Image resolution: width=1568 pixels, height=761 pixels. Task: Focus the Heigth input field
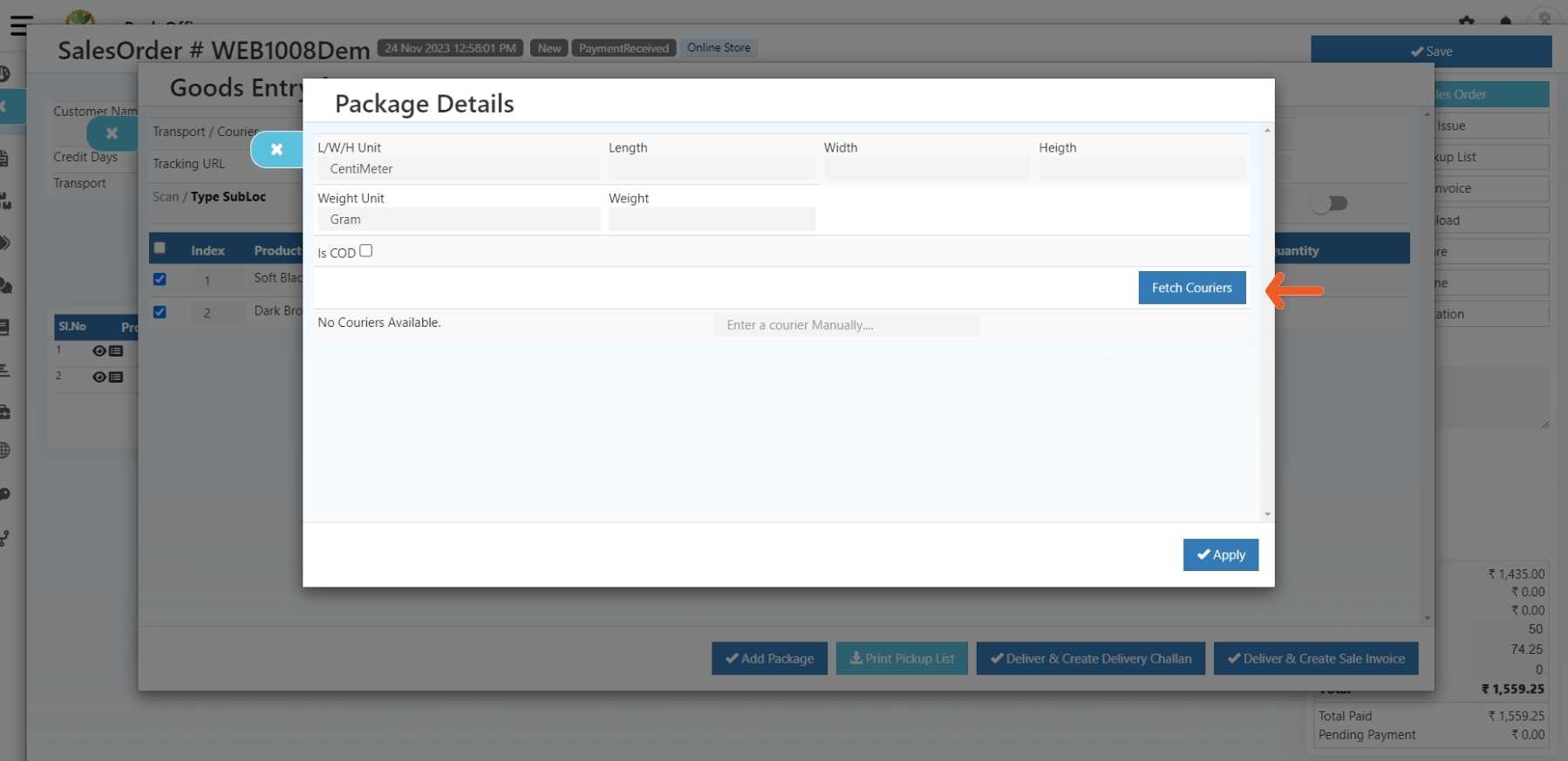pos(1142,169)
